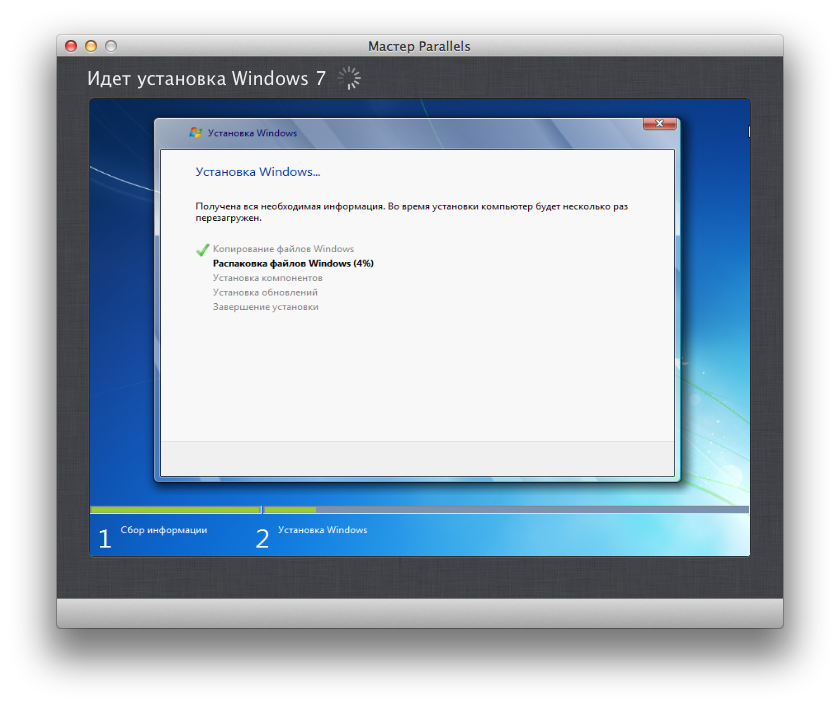Click the 'Получена вся необходимая информация' paragraph
This screenshot has height=707, width=840.
411,212
